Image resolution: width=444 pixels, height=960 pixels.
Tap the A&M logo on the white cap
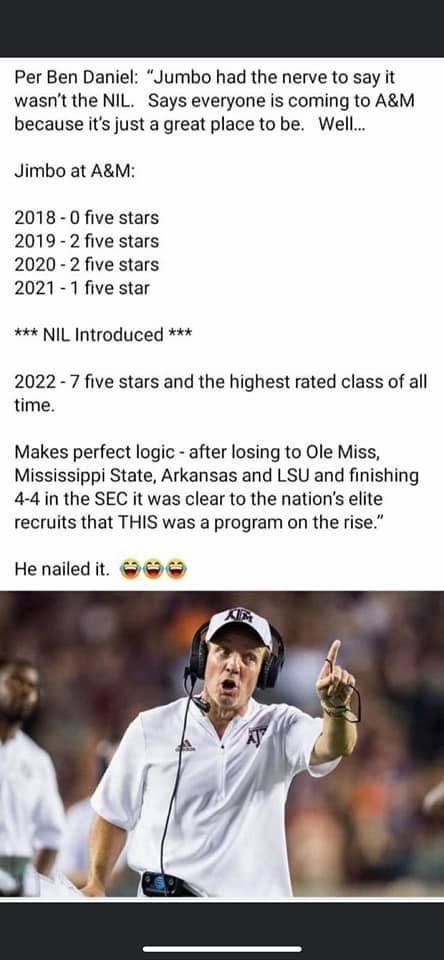pos(239,616)
